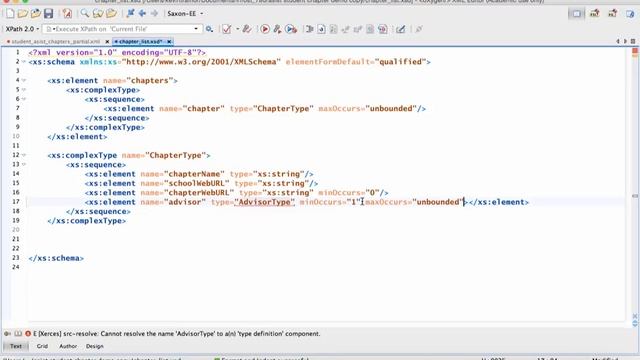Switch to Author editing mode tab
The image size is (640, 360).
tap(68, 346)
